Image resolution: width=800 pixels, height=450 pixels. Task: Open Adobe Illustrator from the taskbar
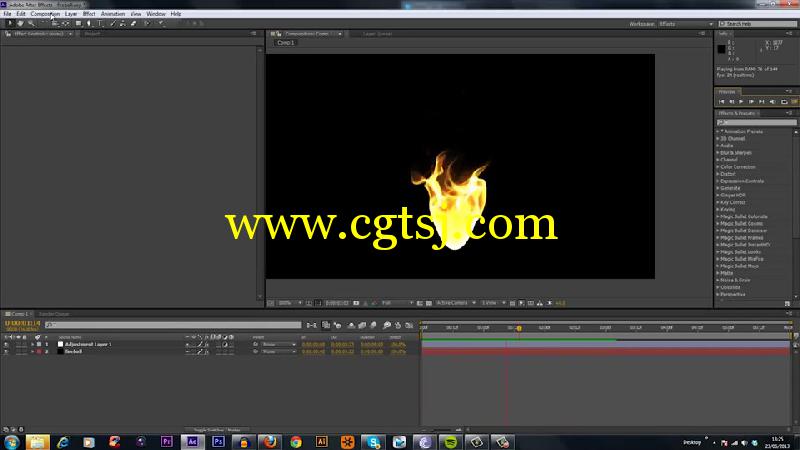click(321, 442)
